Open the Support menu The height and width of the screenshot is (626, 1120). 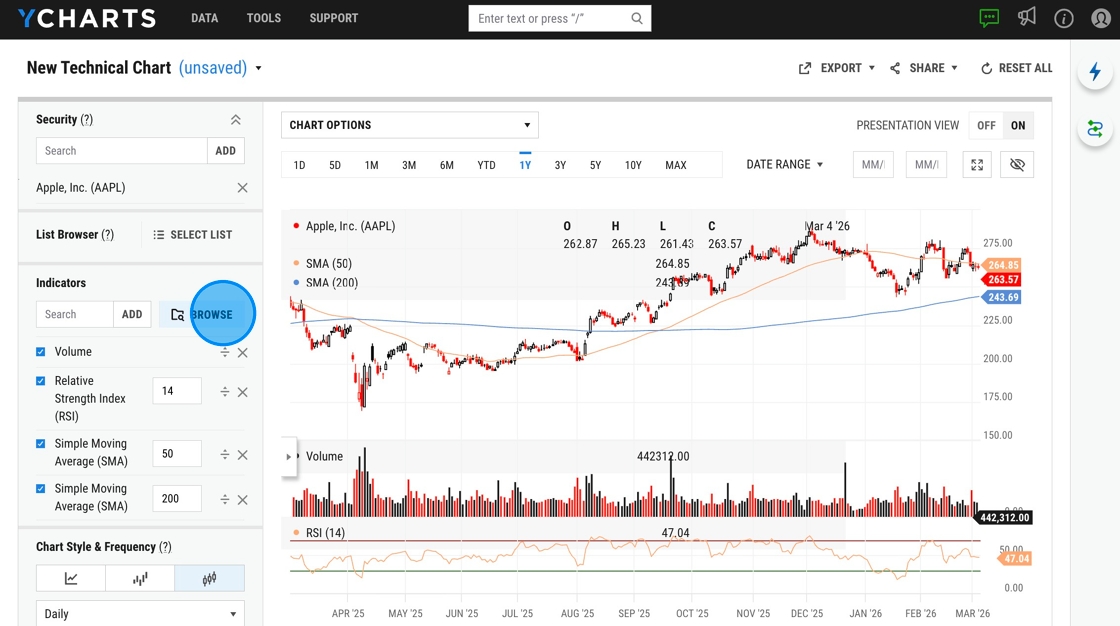coord(334,19)
